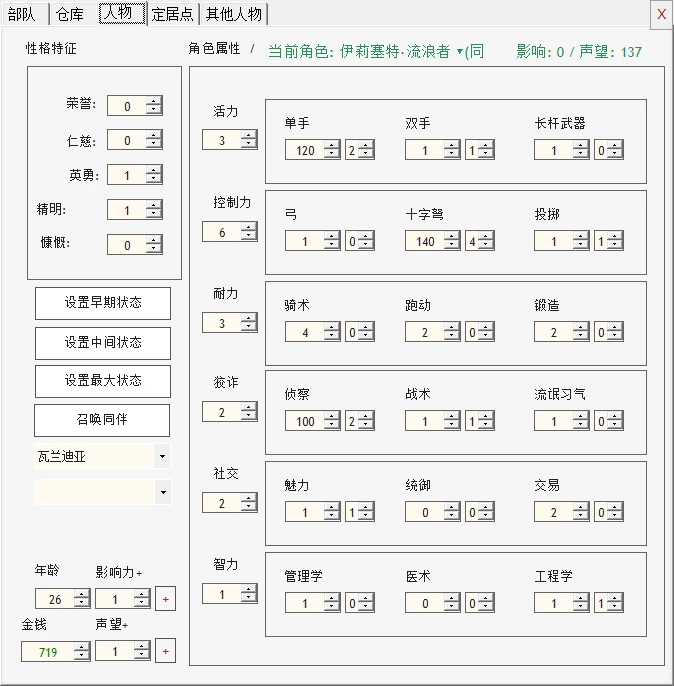Lower the 金钱 amount with the down arrow

click(82, 656)
